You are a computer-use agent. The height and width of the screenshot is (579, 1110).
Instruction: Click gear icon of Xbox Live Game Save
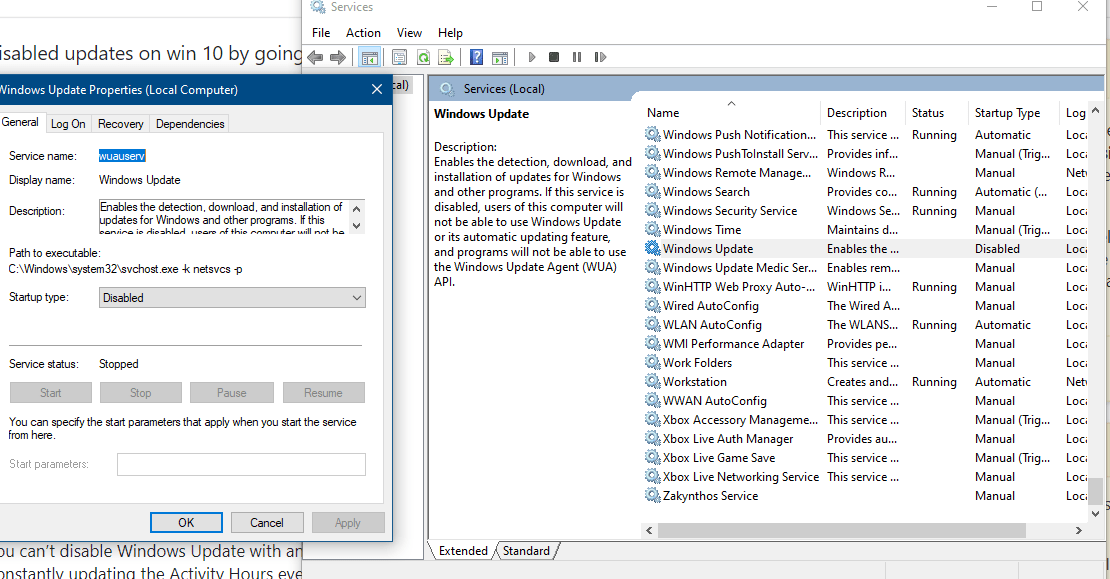click(x=653, y=457)
